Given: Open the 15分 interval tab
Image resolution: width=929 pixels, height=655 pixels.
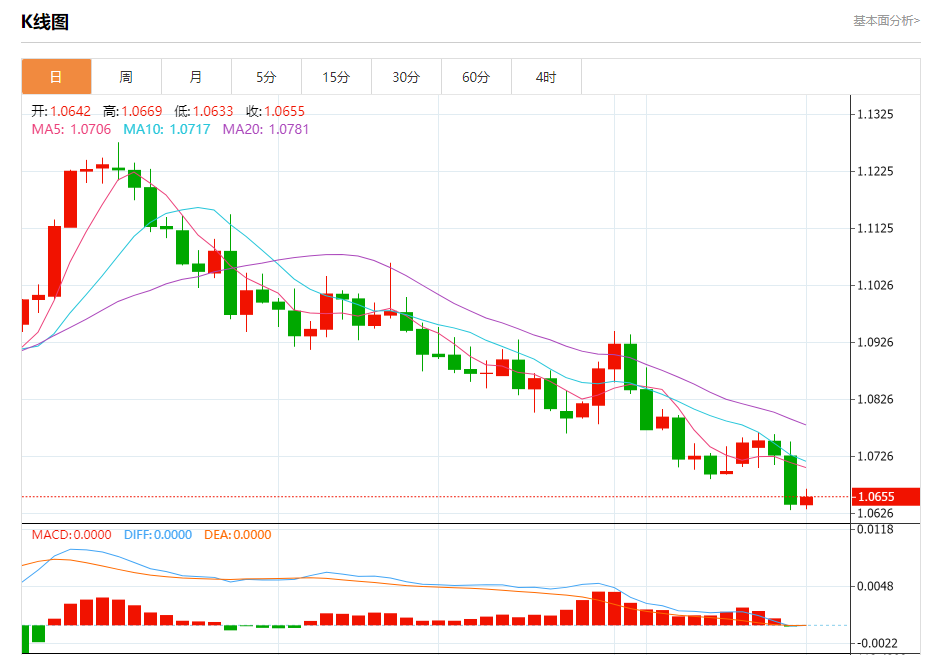Looking at the screenshot, I should pyautogui.click(x=336, y=76).
